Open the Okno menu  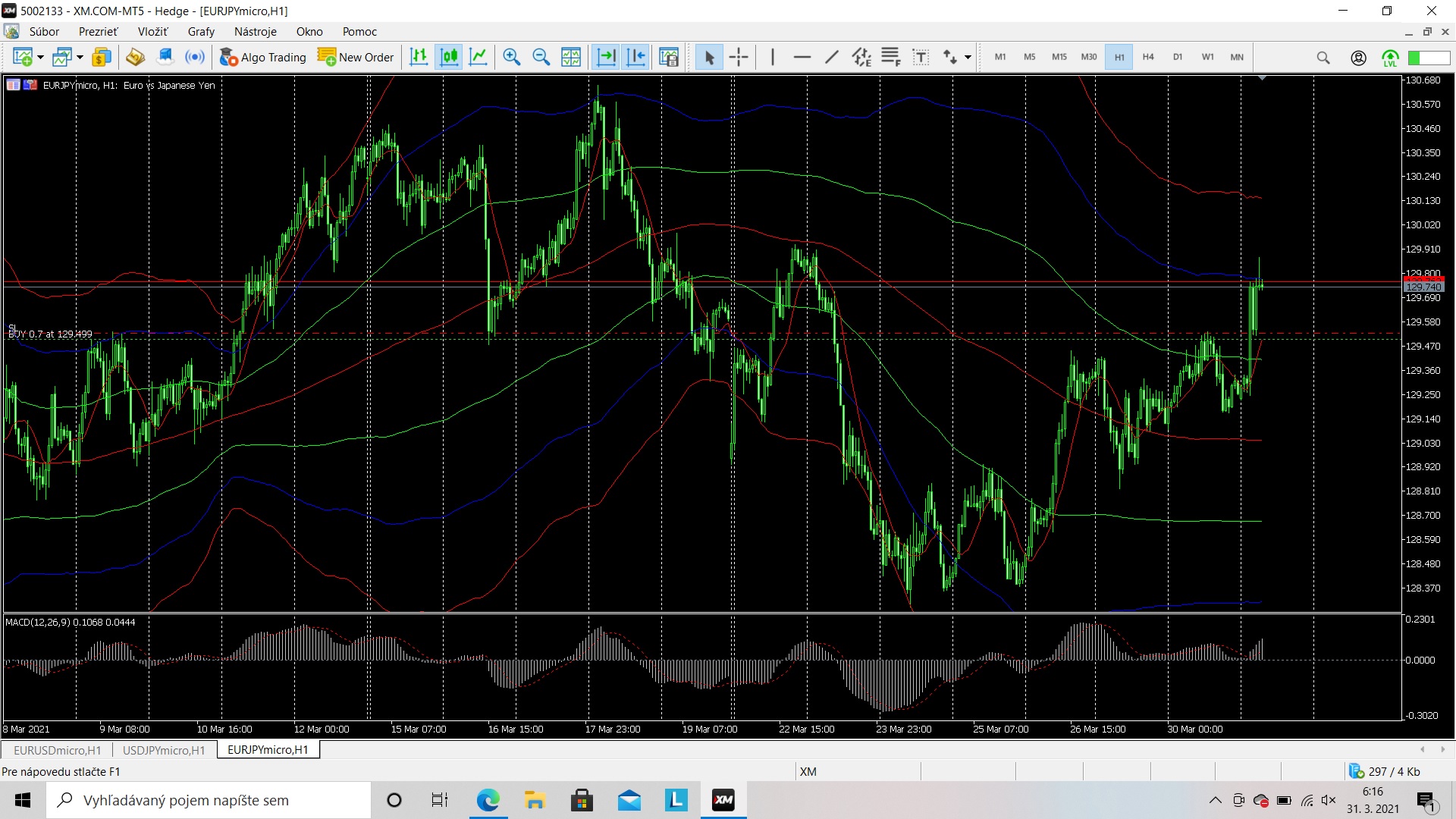coord(309,31)
